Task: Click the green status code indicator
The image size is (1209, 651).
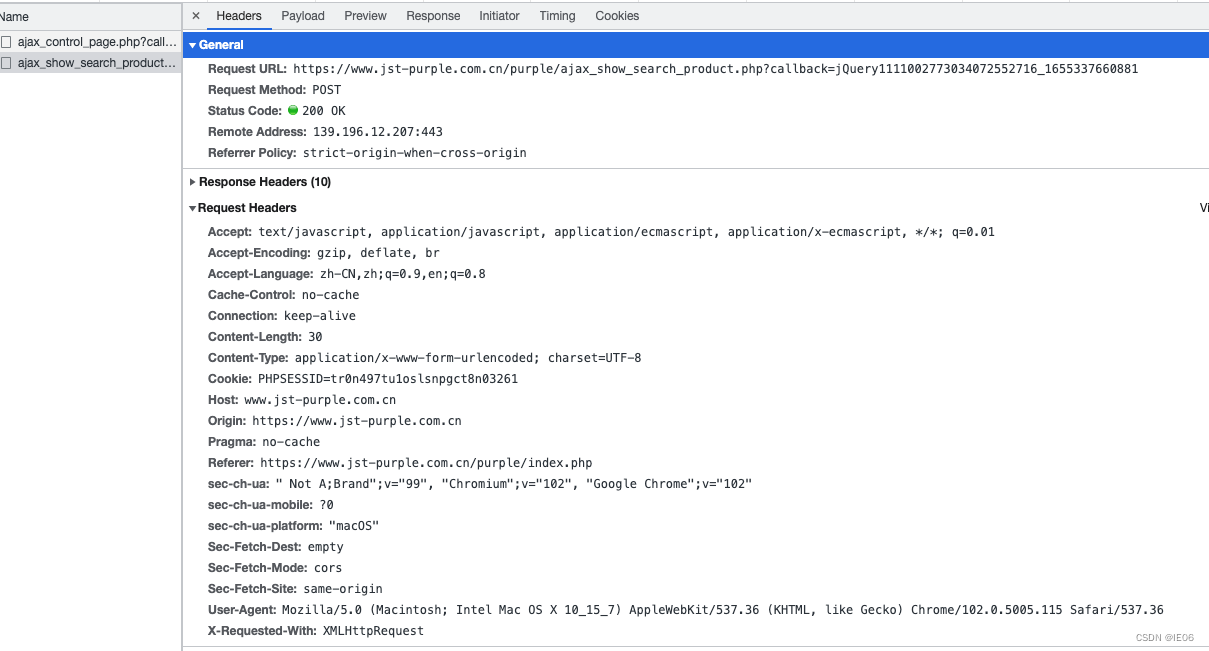Action: (x=293, y=110)
